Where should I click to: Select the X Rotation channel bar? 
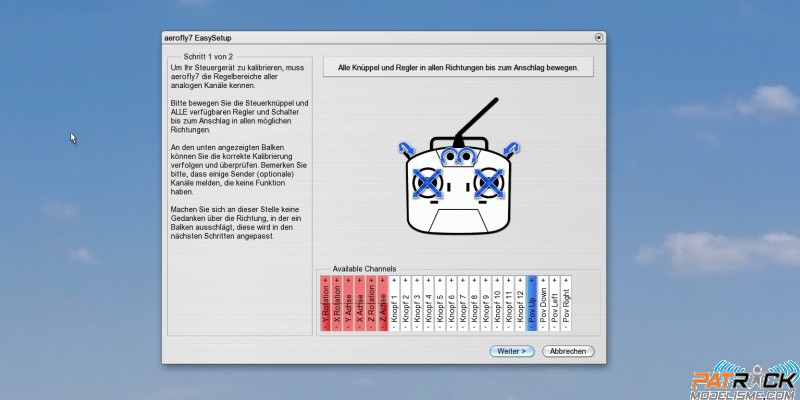(x=337, y=303)
